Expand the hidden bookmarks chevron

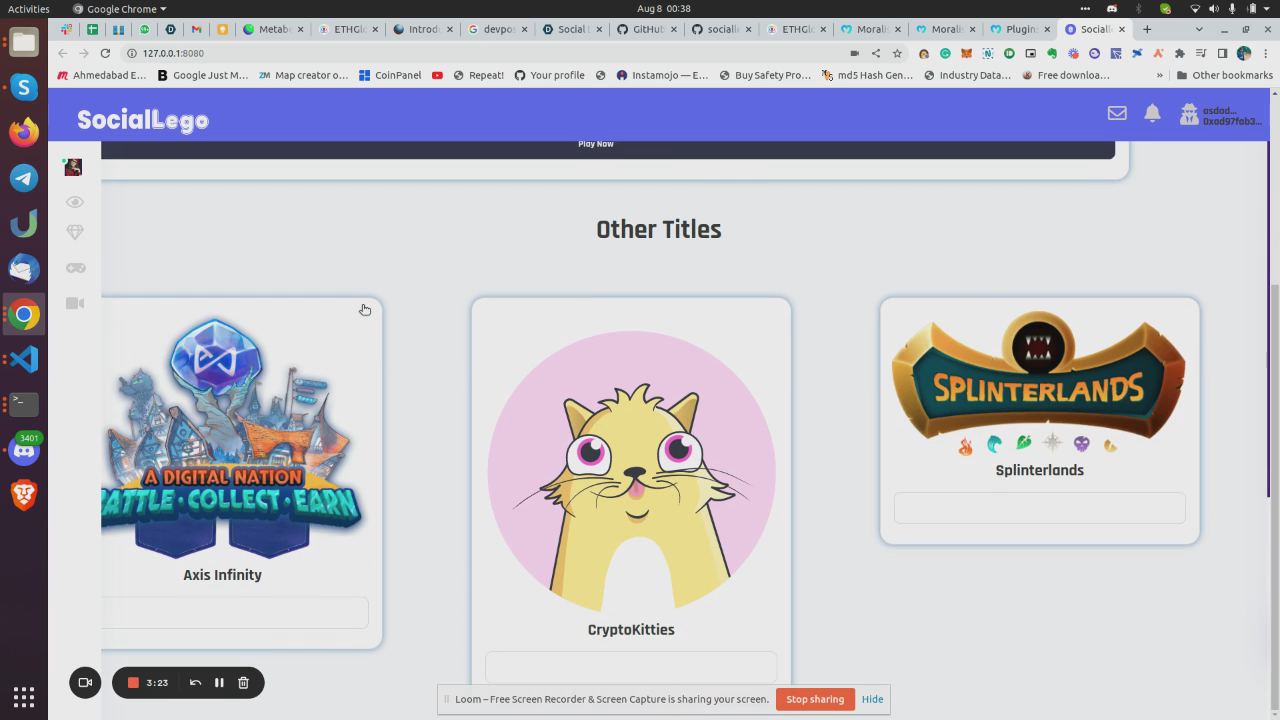(1160, 75)
